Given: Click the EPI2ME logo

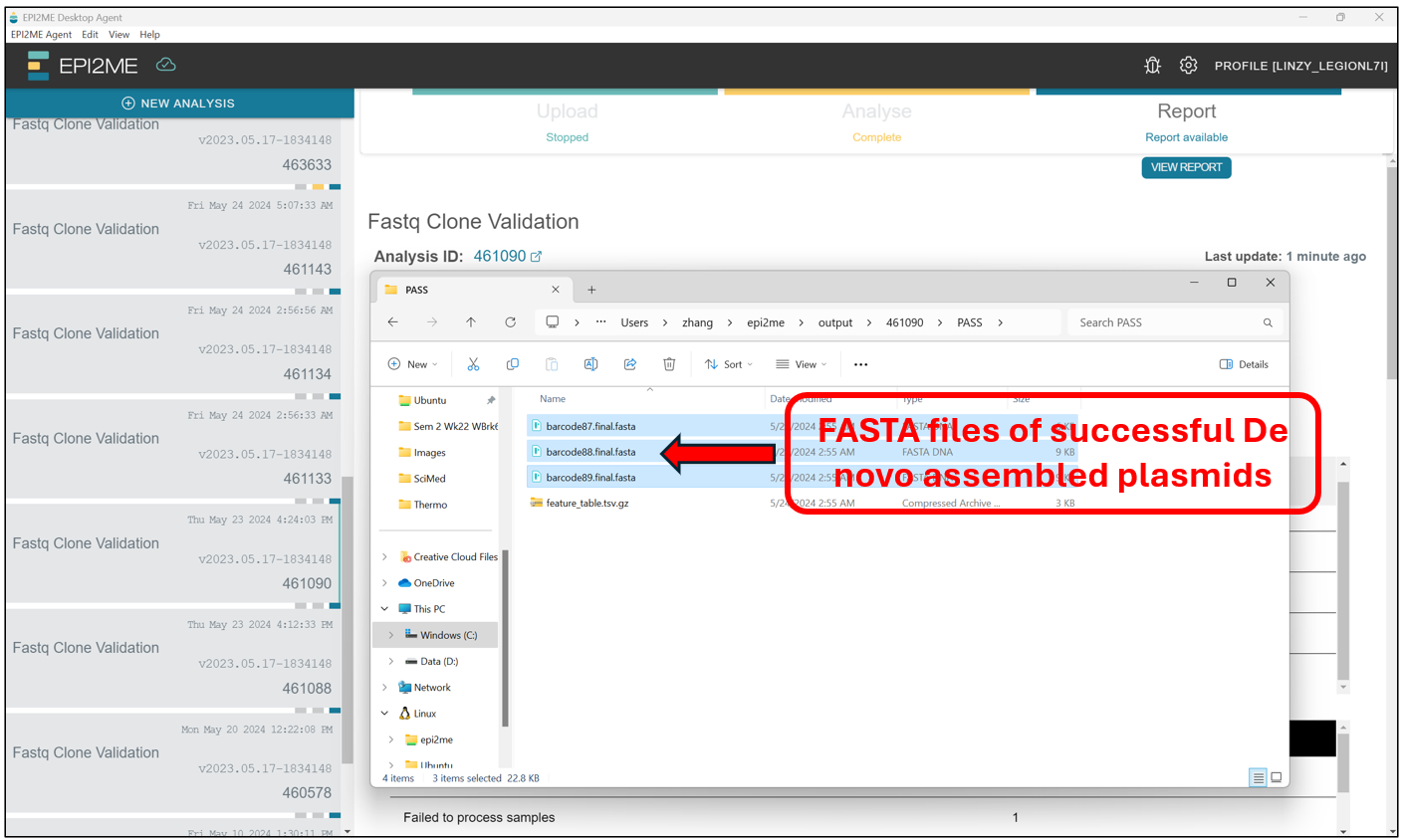Looking at the screenshot, I should [84, 66].
